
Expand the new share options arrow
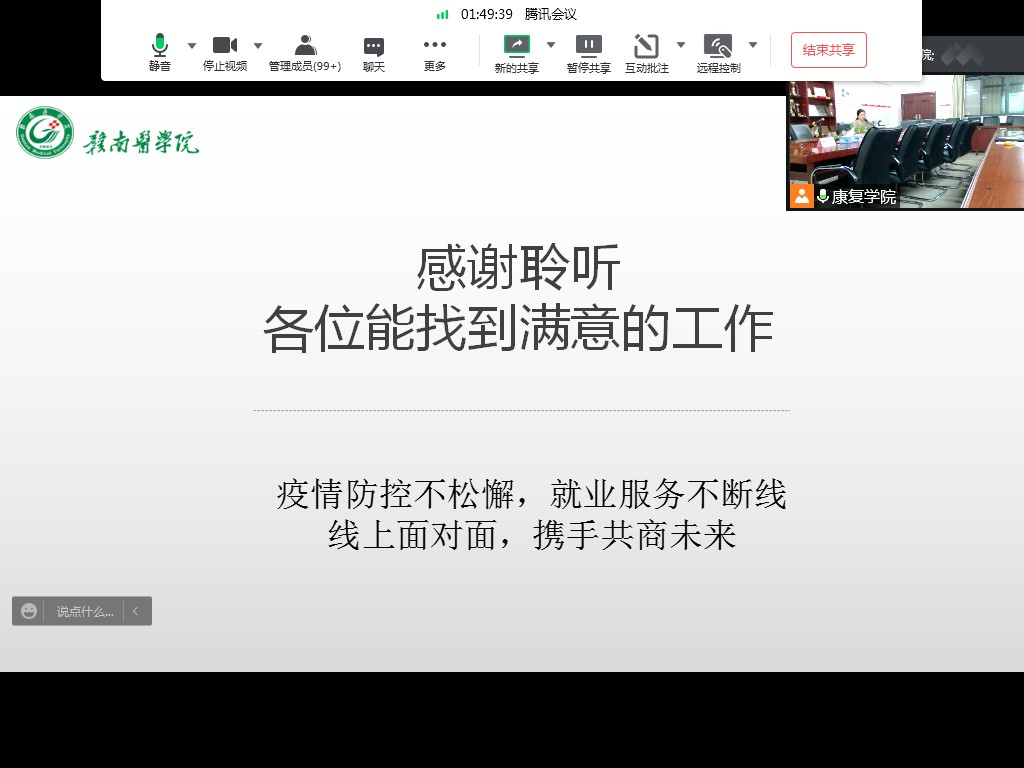click(x=550, y=45)
